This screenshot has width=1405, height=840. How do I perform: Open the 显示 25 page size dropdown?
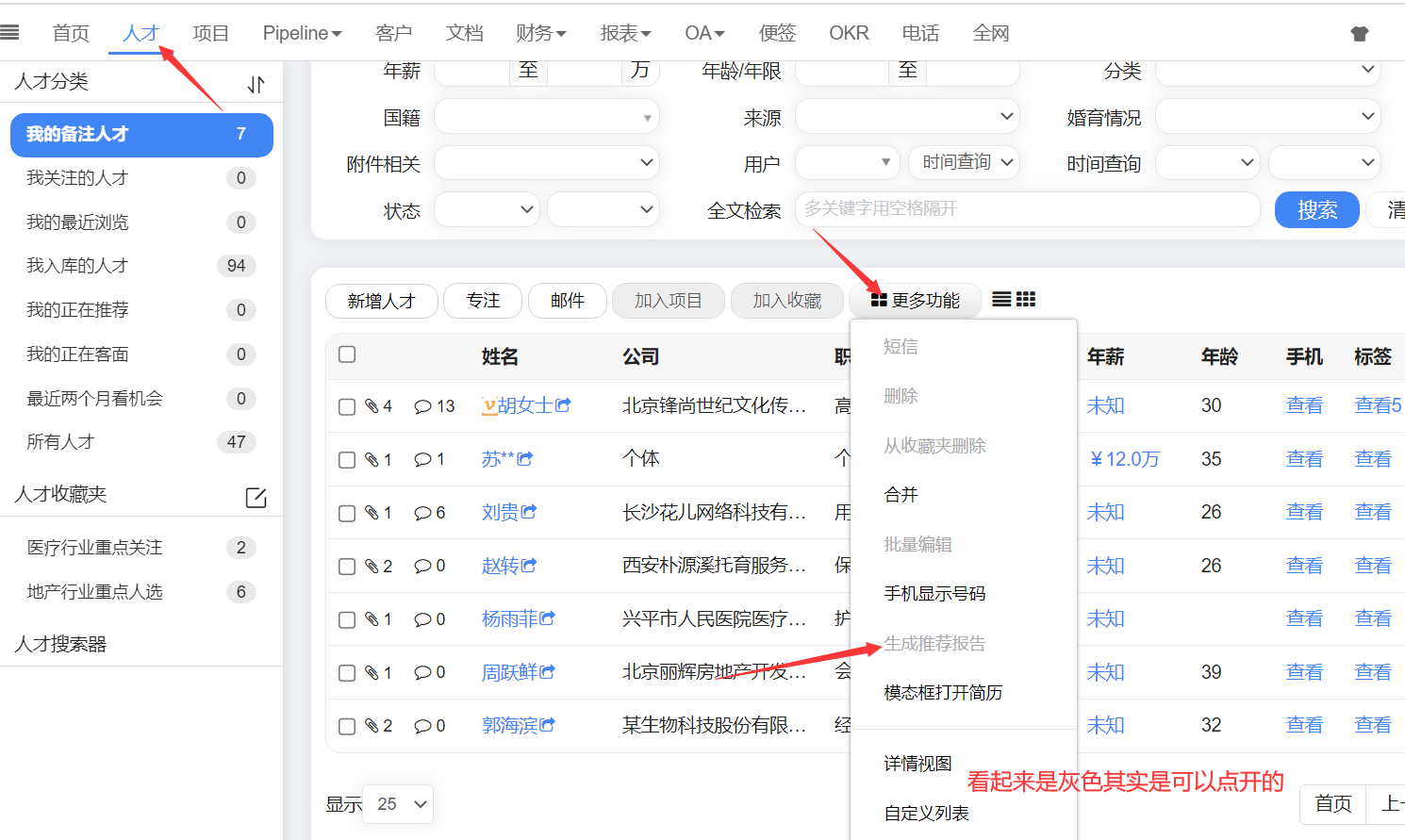tap(398, 804)
